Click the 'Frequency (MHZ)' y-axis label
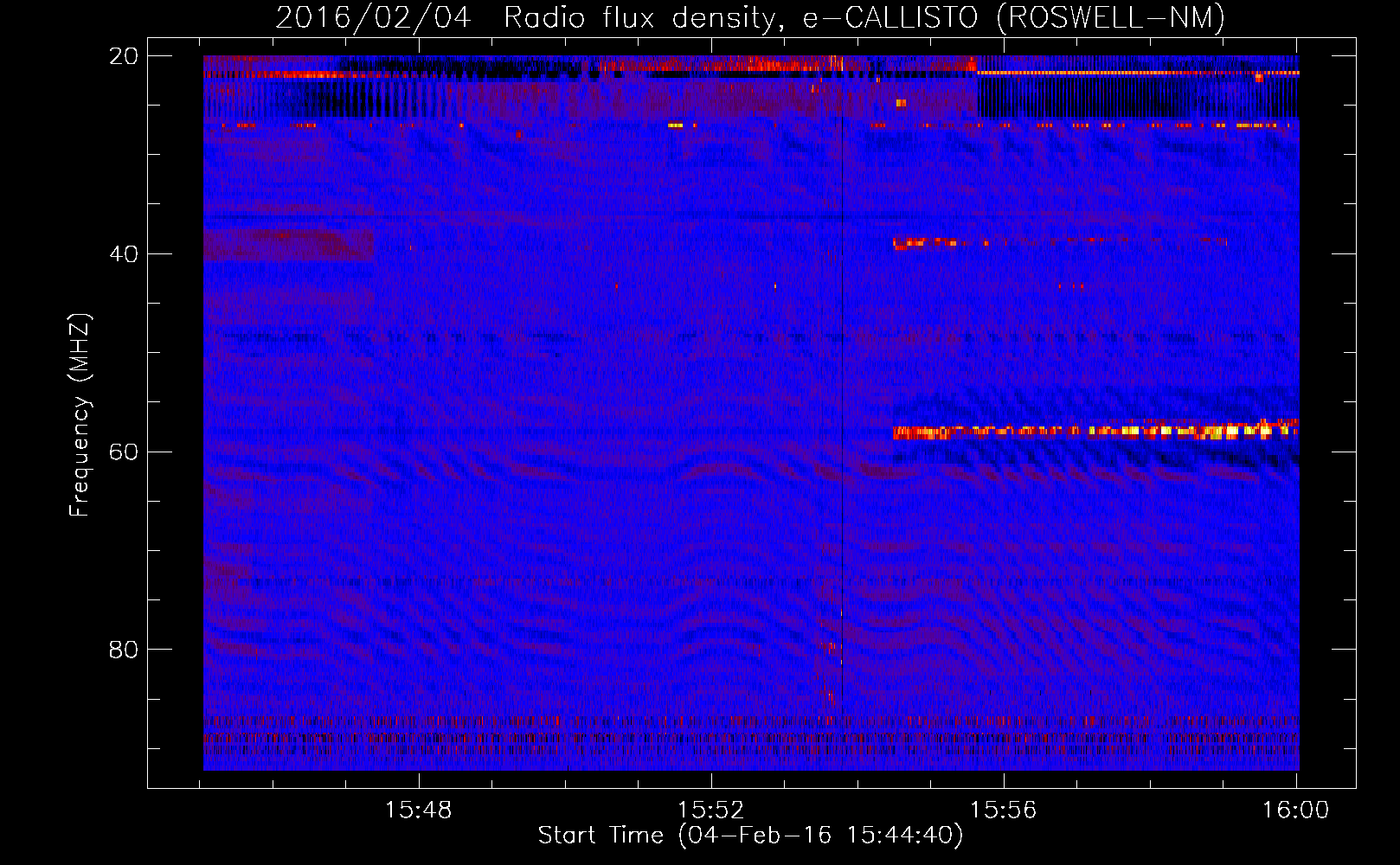 [80, 415]
